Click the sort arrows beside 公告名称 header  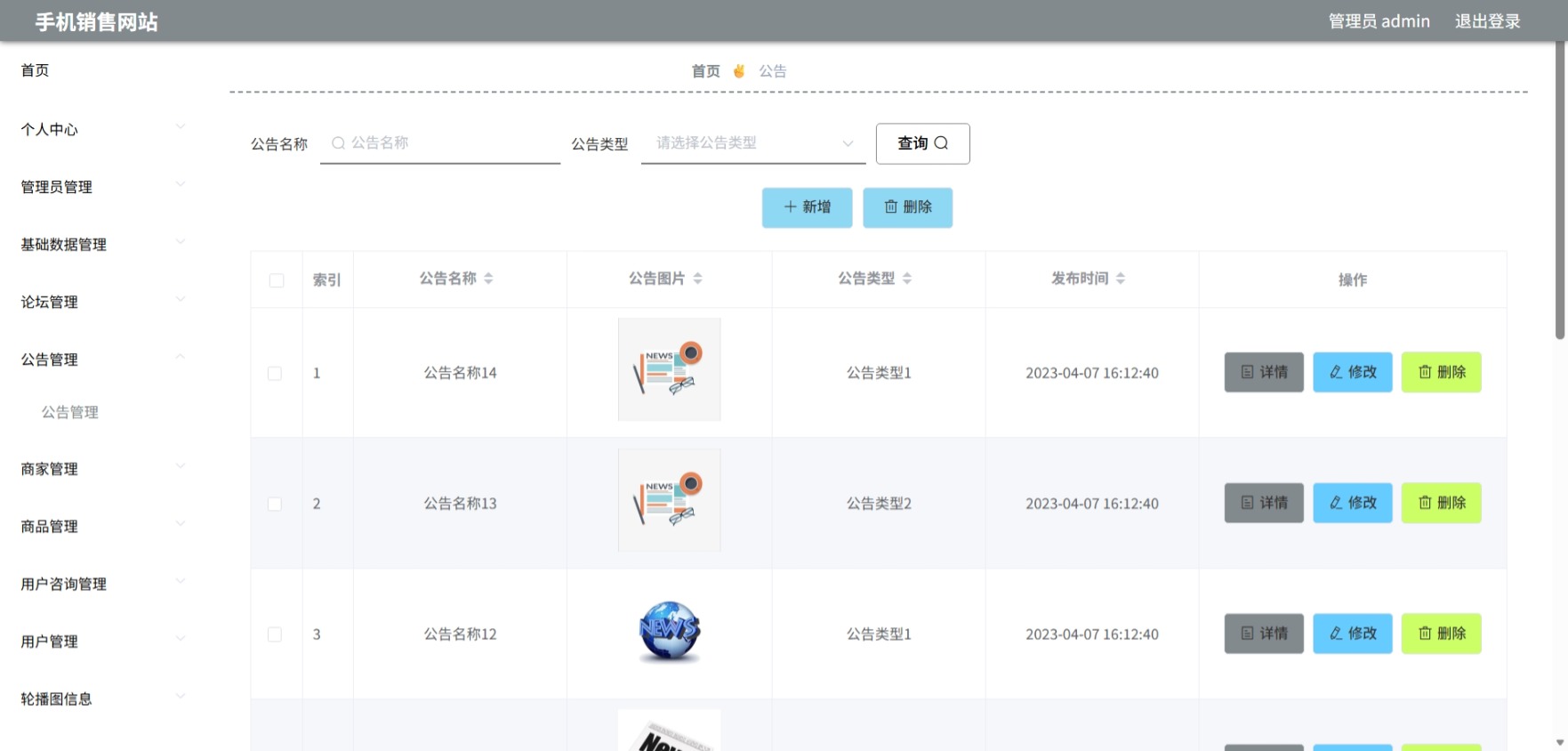(x=488, y=279)
